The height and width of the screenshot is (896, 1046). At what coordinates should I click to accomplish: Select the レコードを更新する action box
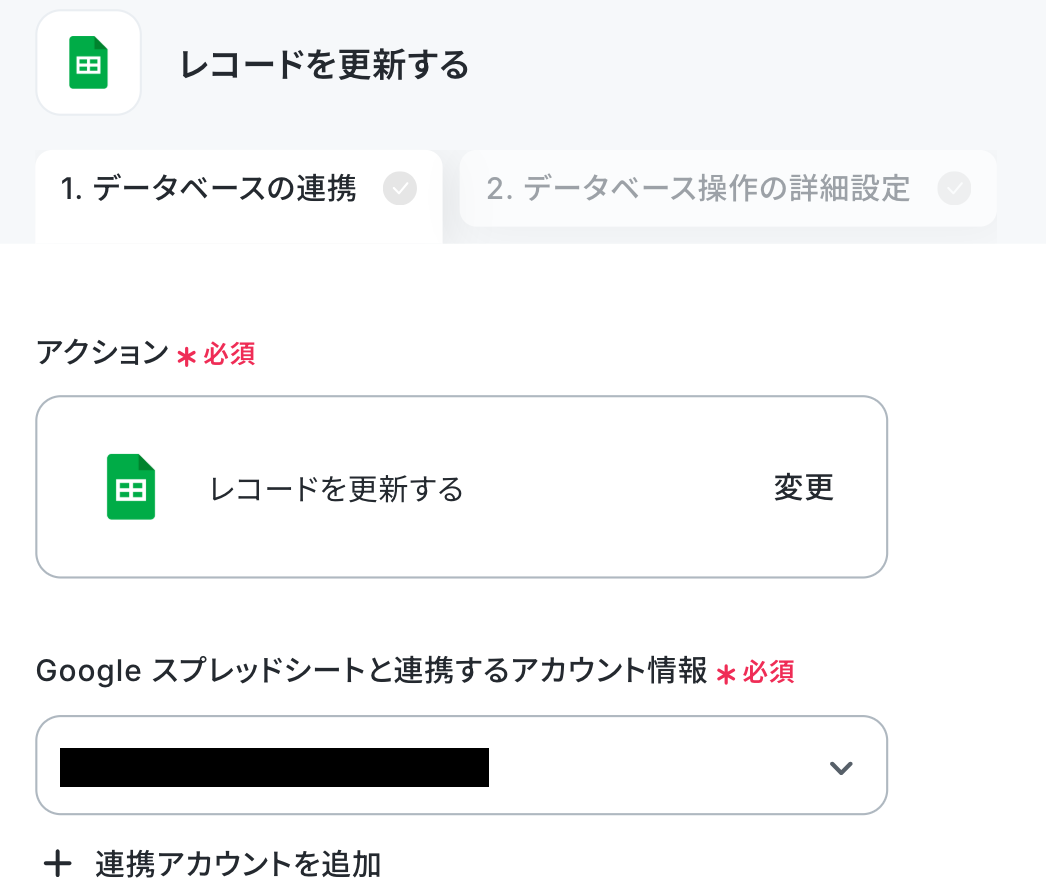click(462, 487)
